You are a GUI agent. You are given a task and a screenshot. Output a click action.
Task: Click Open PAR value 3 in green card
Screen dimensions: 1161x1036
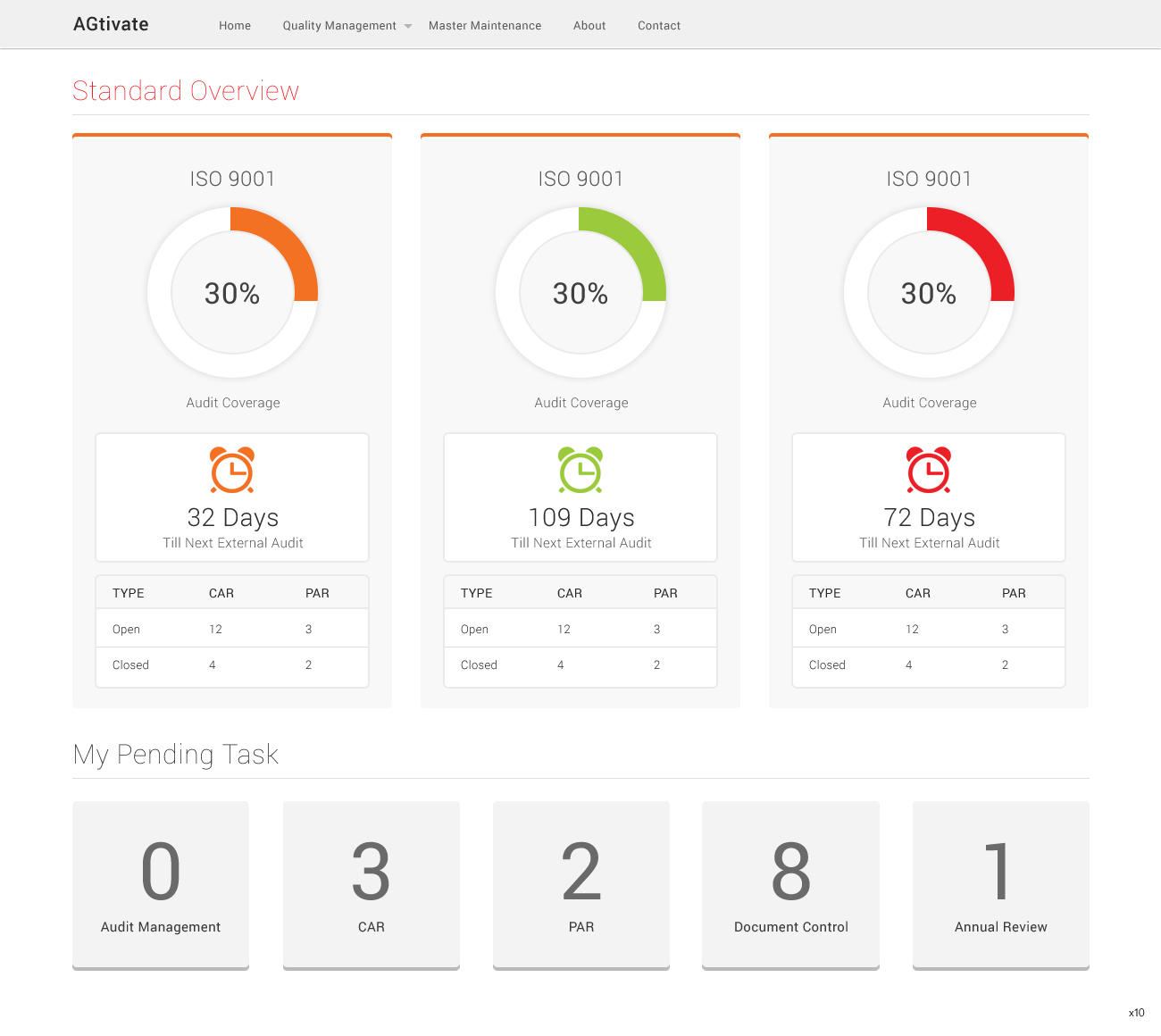(x=656, y=630)
